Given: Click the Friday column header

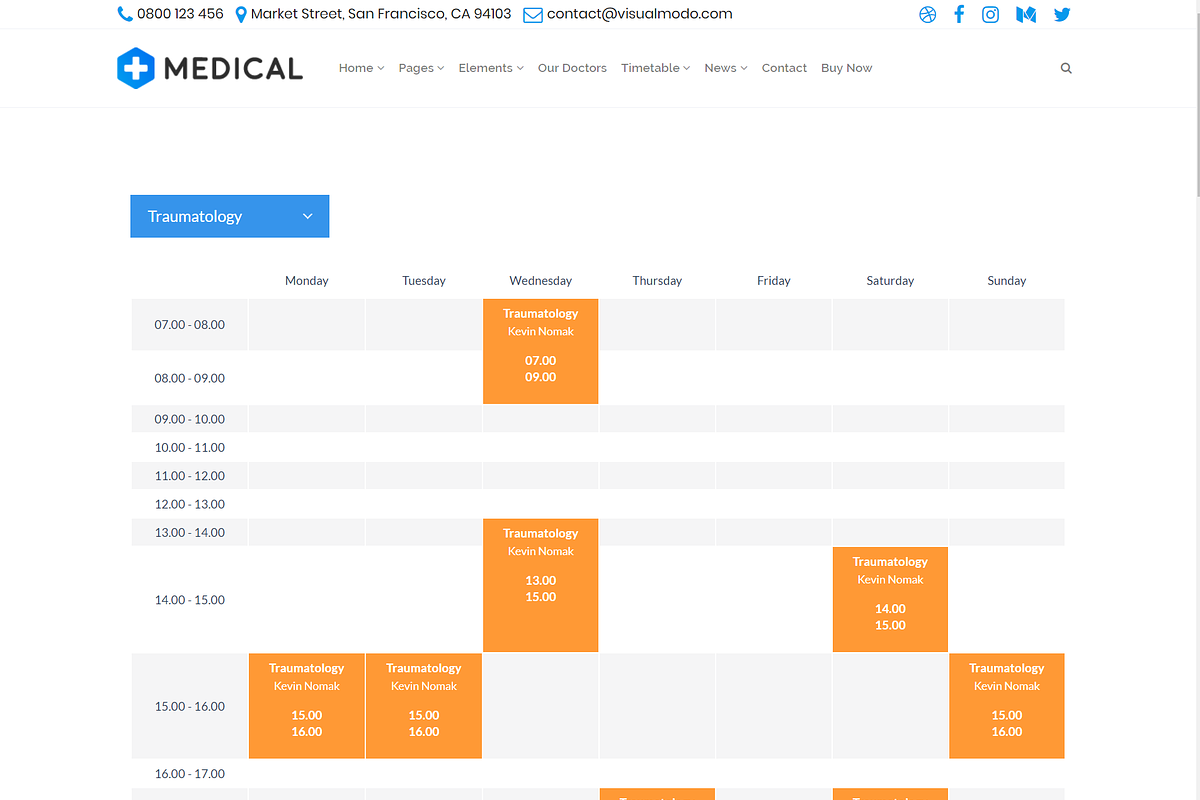Looking at the screenshot, I should tap(774, 281).
